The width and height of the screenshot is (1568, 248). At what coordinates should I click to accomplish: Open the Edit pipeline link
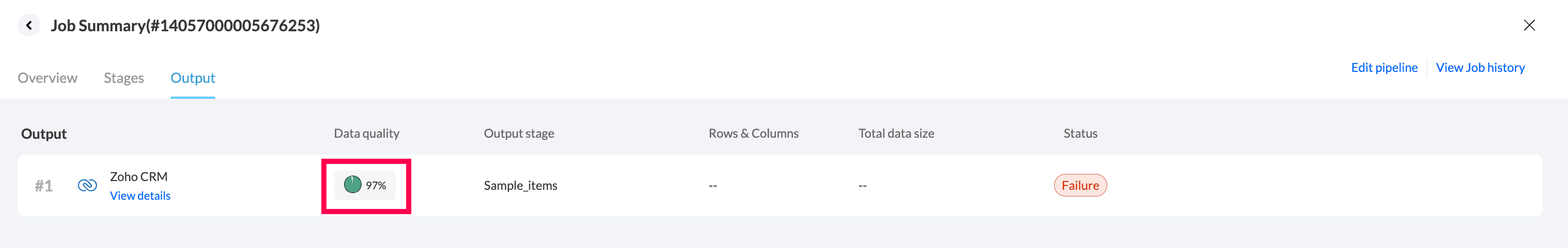tap(1383, 67)
